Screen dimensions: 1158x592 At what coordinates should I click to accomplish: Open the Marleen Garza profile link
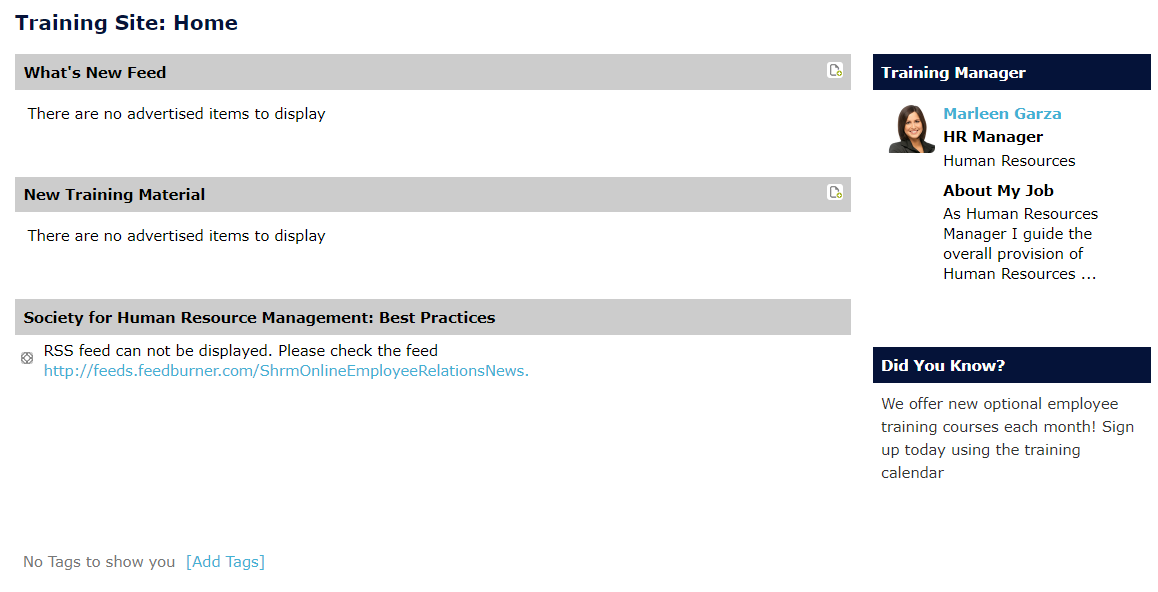click(x=1002, y=114)
